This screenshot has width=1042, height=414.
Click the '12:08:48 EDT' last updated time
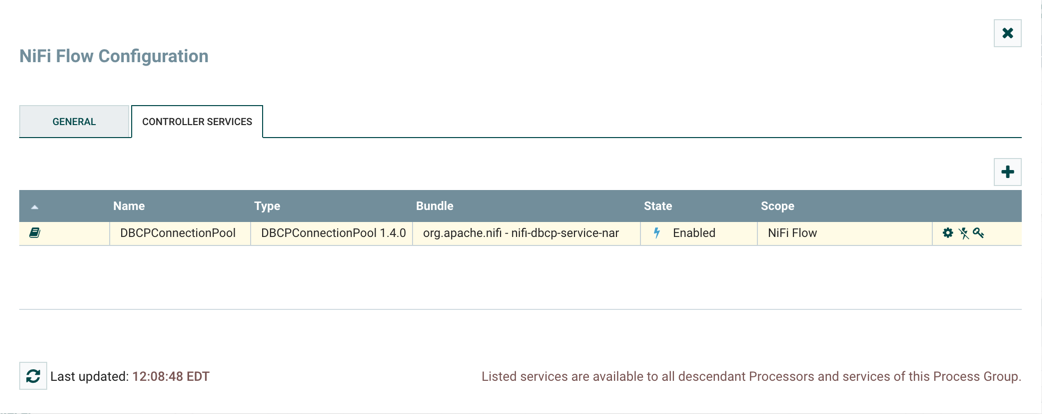pos(171,377)
